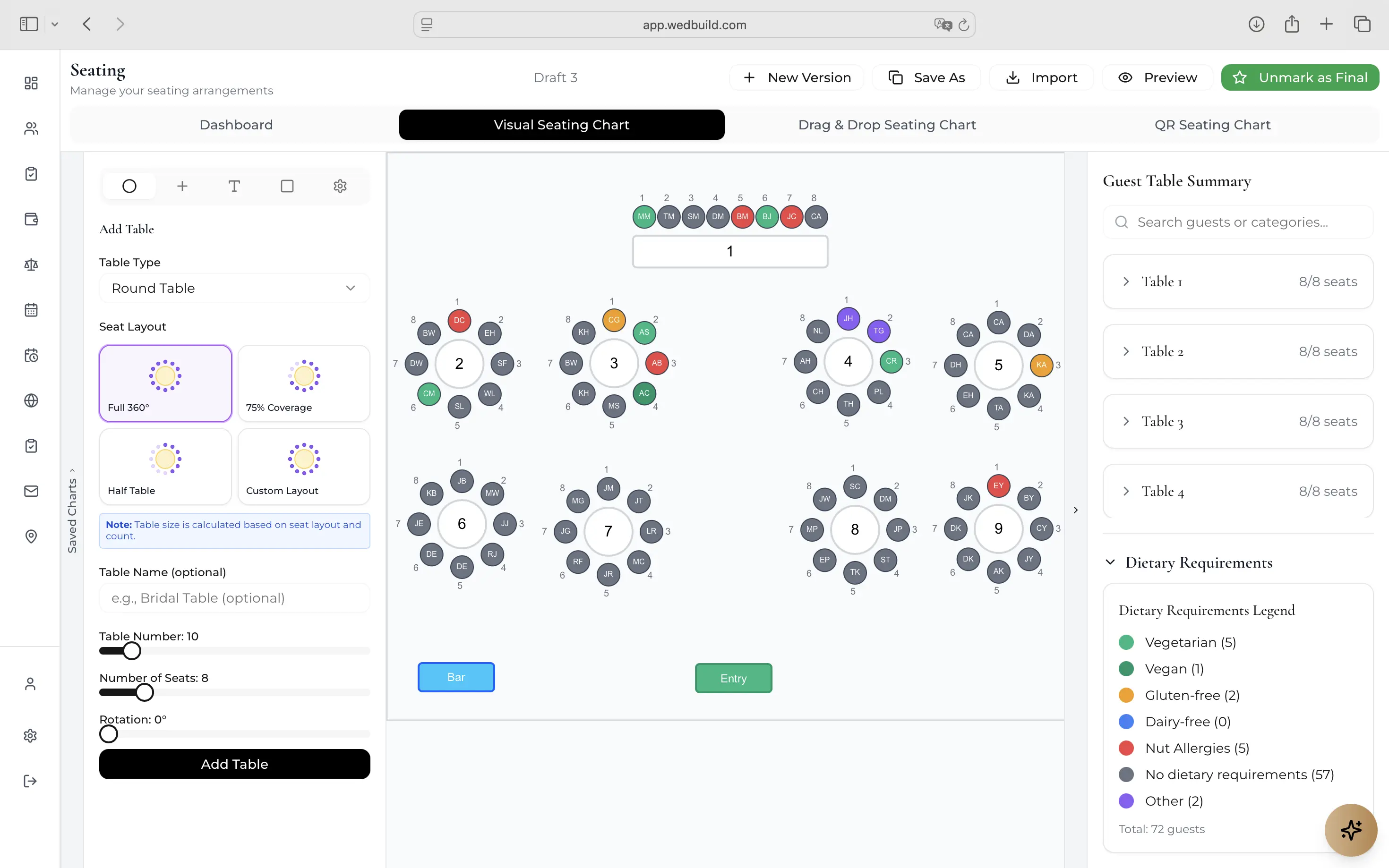
Task: Select the text T tool
Action: pos(234,186)
